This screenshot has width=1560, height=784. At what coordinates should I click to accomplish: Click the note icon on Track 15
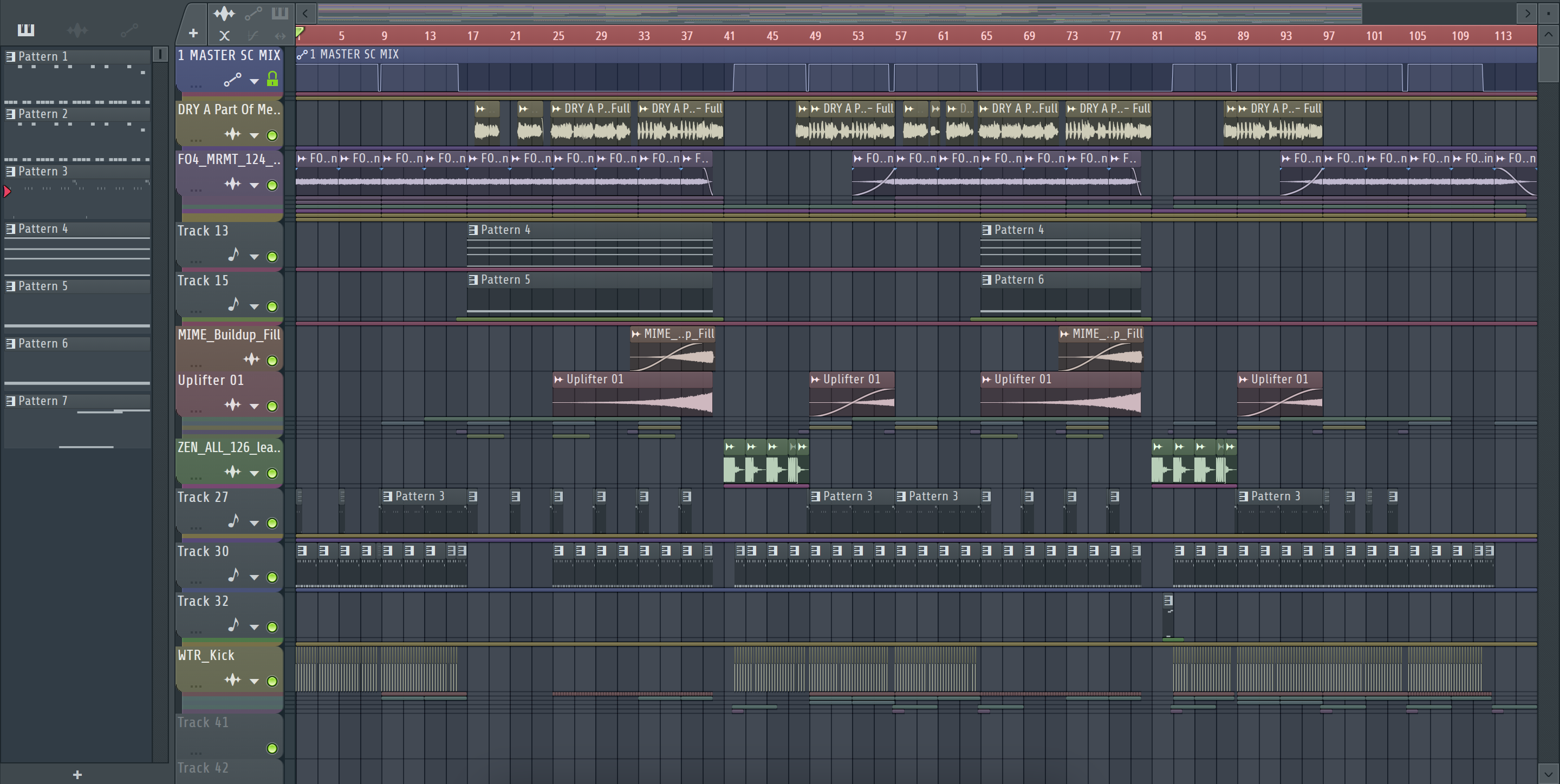tap(234, 304)
